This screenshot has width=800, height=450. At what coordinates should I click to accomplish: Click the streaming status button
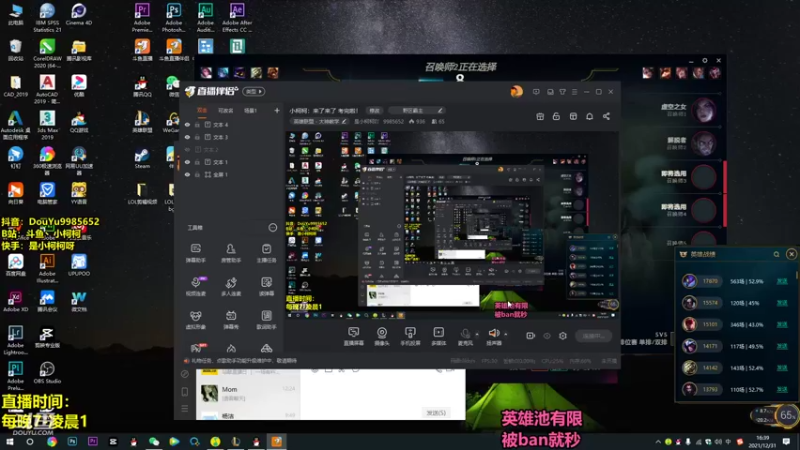[593, 336]
